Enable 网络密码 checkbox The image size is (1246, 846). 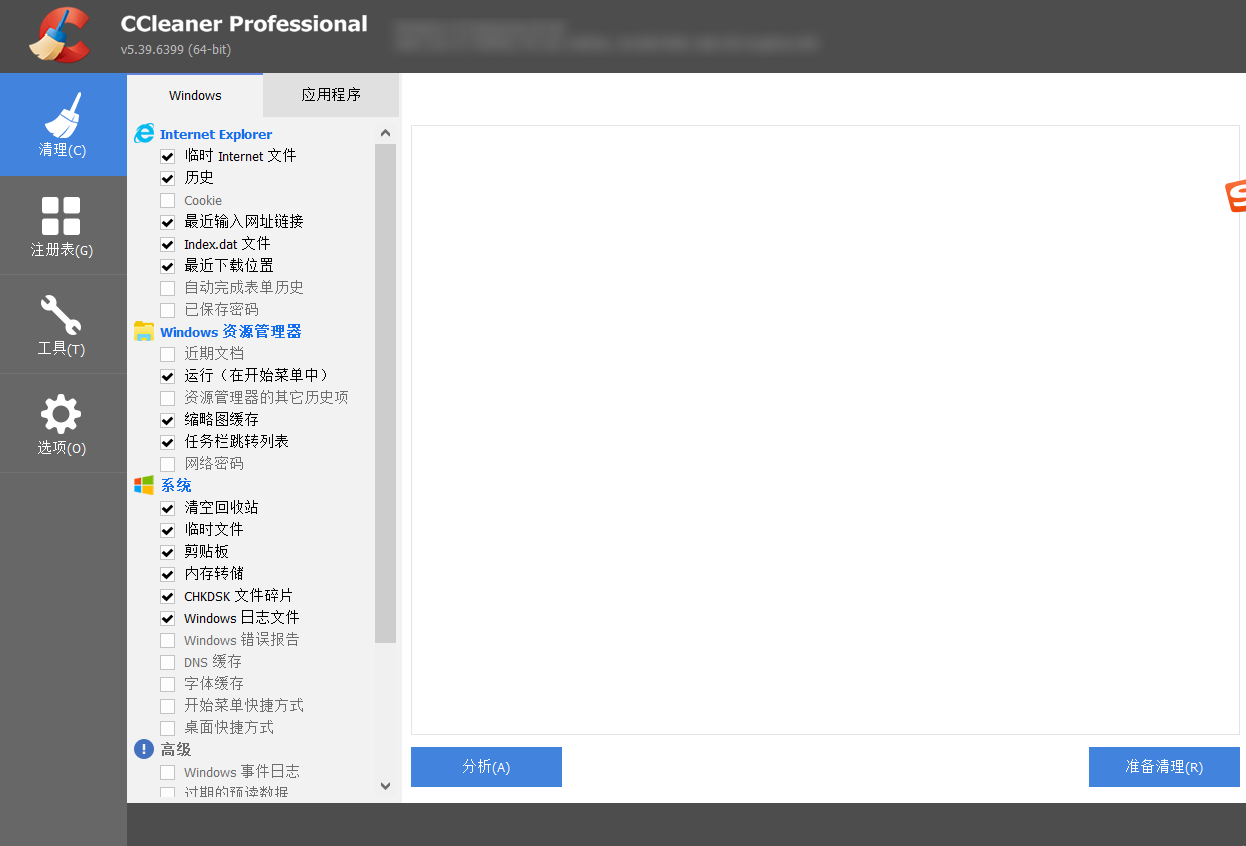(x=167, y=465)
